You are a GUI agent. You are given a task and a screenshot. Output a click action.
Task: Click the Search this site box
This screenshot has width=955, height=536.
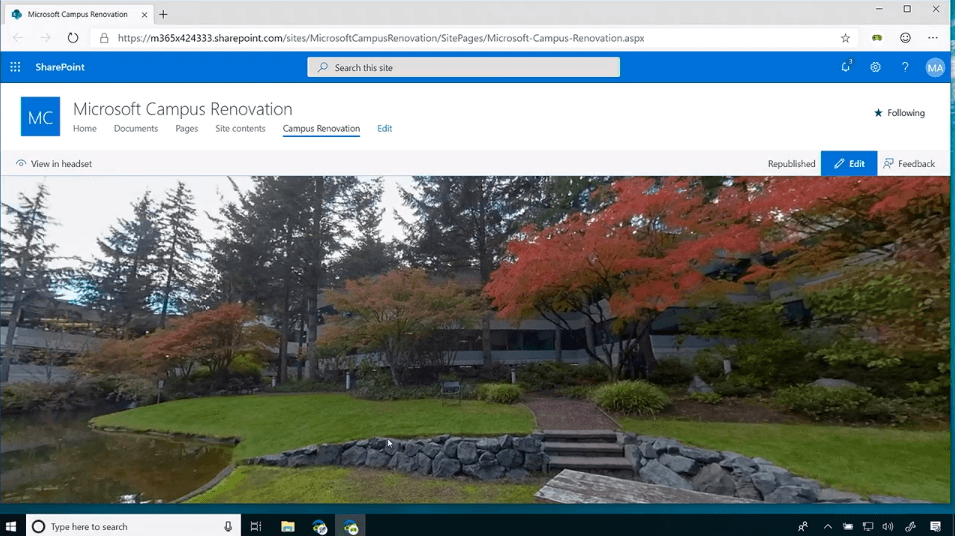coord(463,67)
